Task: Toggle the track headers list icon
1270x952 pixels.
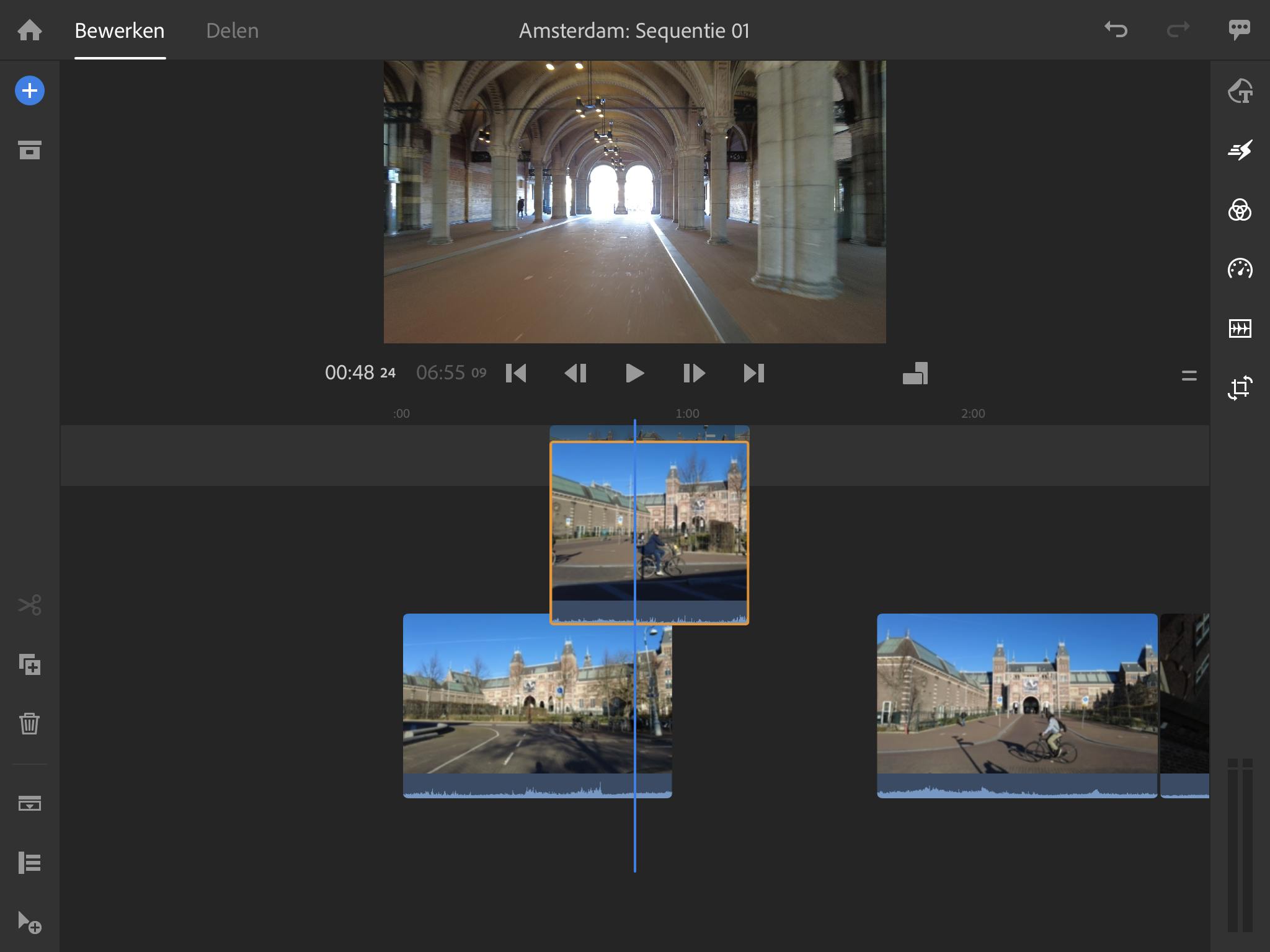Action: click(30, 863)
